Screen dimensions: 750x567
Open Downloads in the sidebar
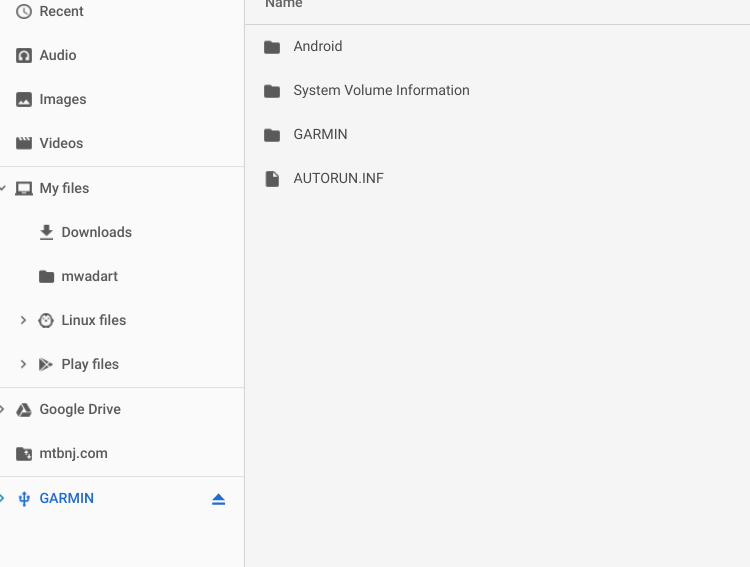(x=96, y=233)
